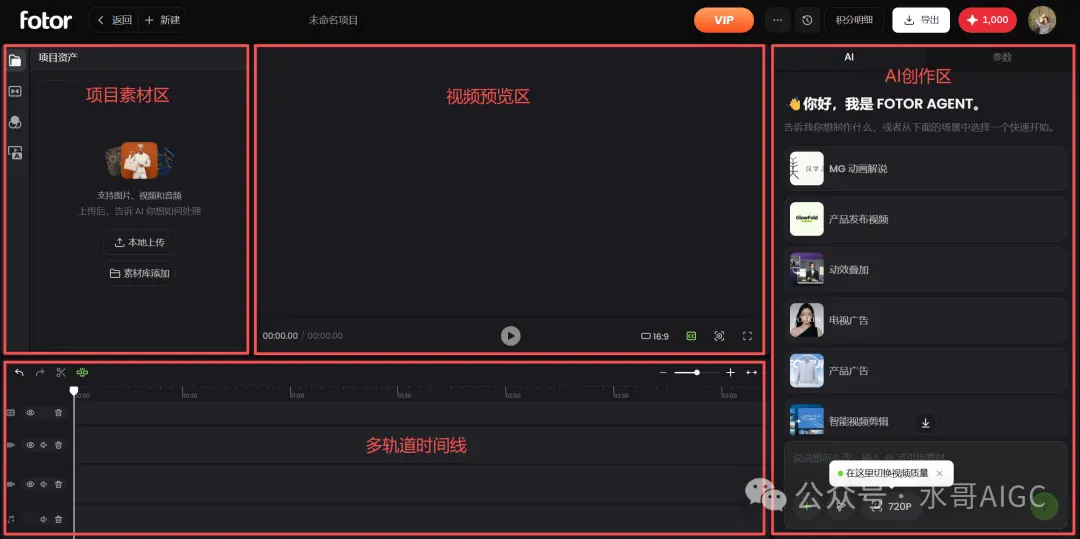
Task: Open the 16:9 aspect ratio selector
Action: [x=655, y=337]
